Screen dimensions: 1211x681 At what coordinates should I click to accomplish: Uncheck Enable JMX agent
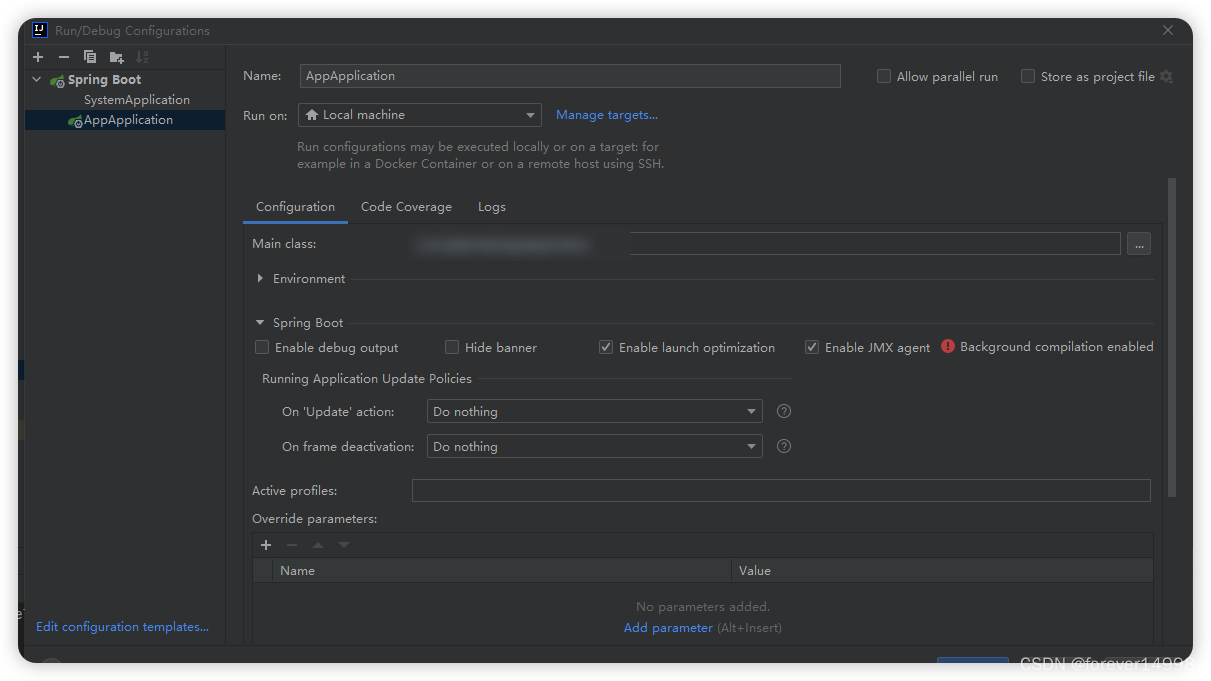click(812, 347)
